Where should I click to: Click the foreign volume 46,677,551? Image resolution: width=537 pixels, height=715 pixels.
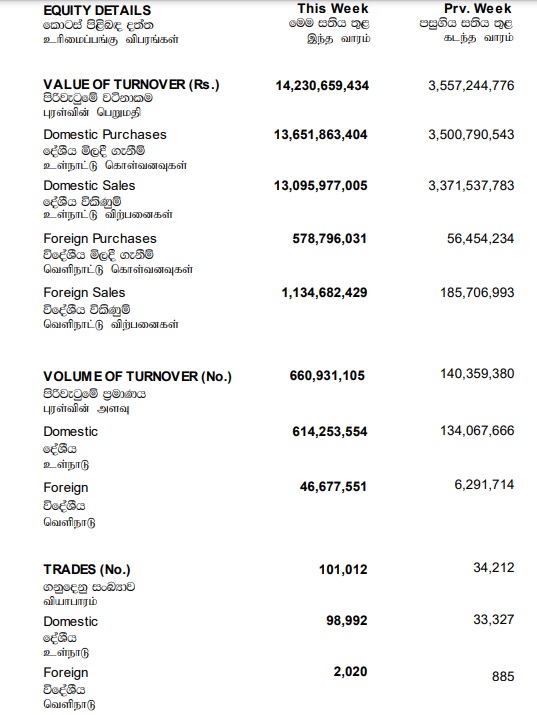pyautogui.click(x=333, y=487)
